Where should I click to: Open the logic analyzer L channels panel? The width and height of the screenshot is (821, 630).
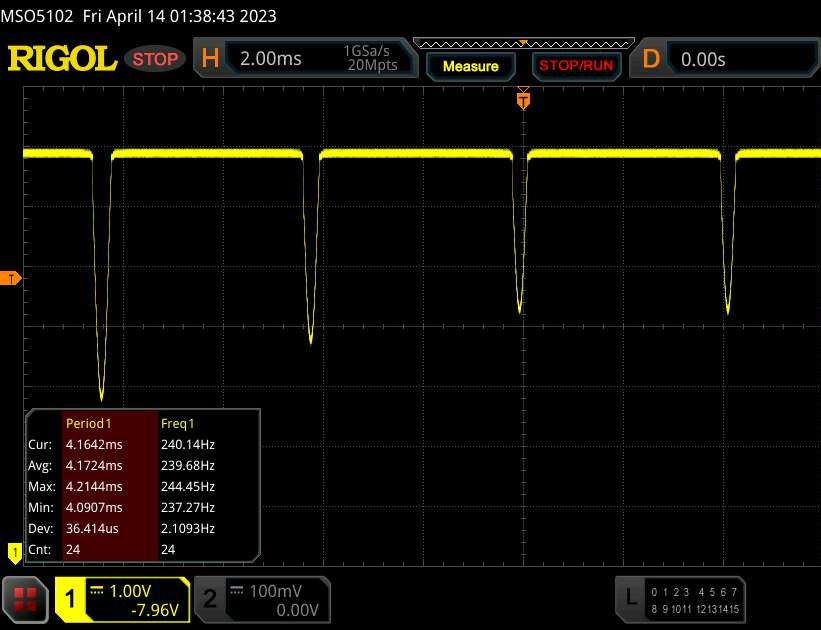(680, 600)
